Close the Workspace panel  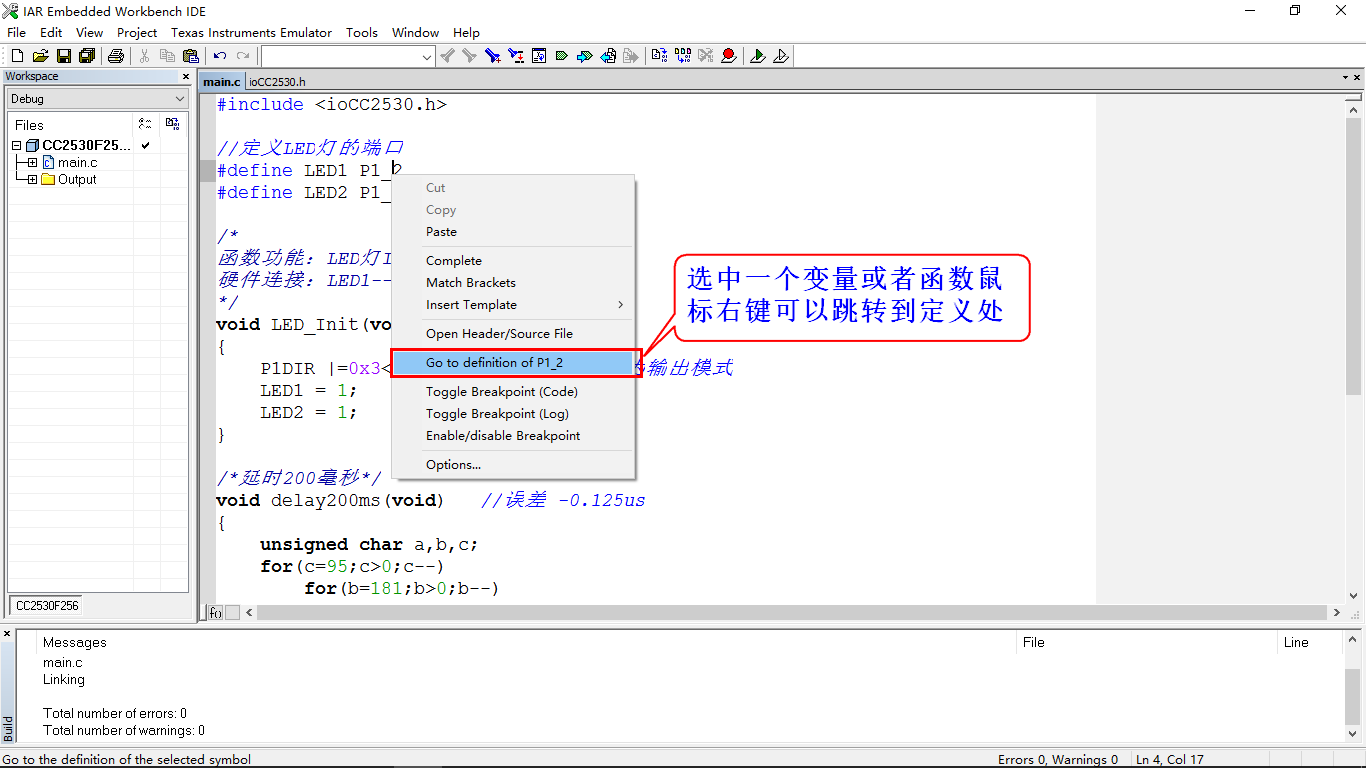coord(185,77)
